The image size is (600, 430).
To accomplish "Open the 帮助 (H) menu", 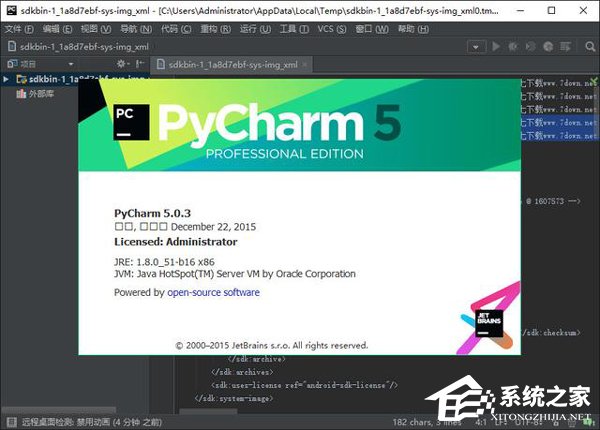I will 413,29.
